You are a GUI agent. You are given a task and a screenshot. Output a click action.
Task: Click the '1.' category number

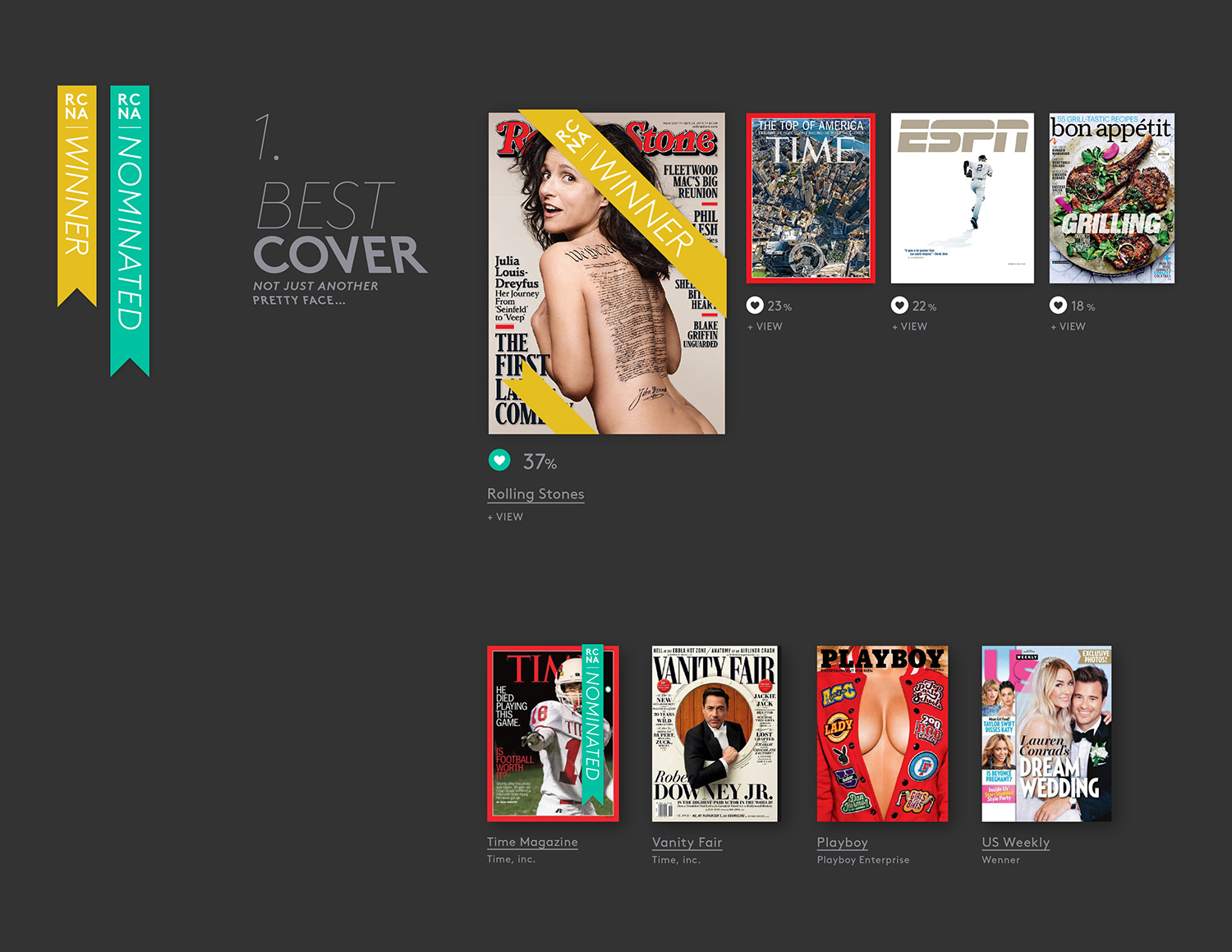[267, 137]
